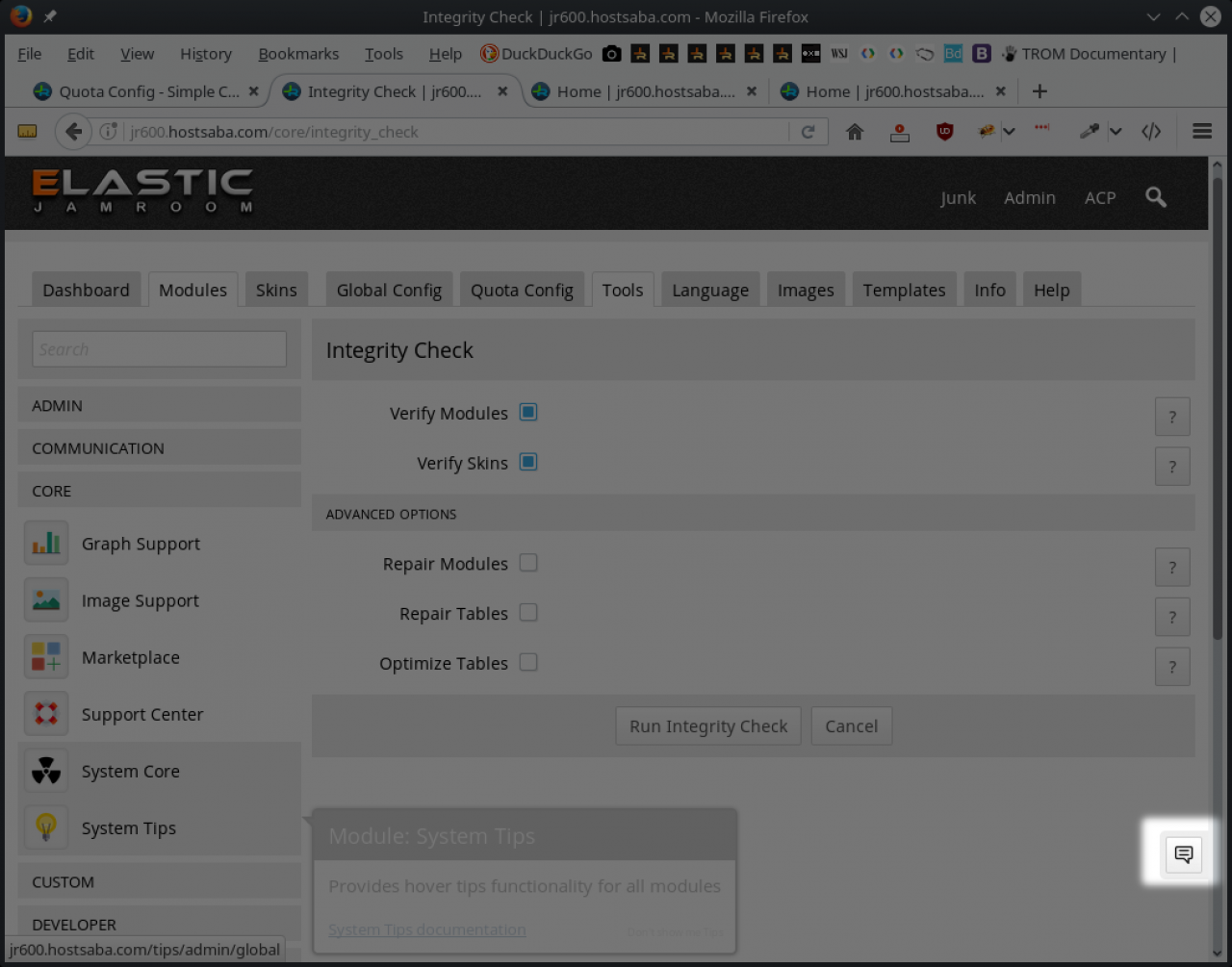Click the Run Integrity Check button

pos(708,726)
